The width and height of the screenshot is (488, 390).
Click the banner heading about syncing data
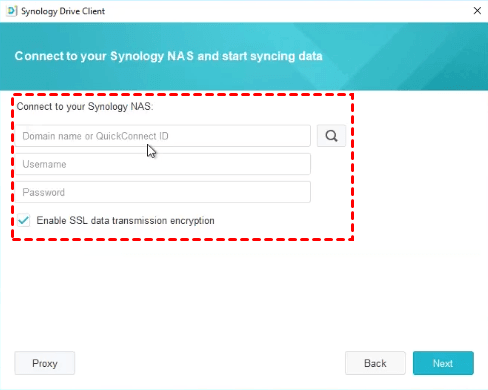168,56
